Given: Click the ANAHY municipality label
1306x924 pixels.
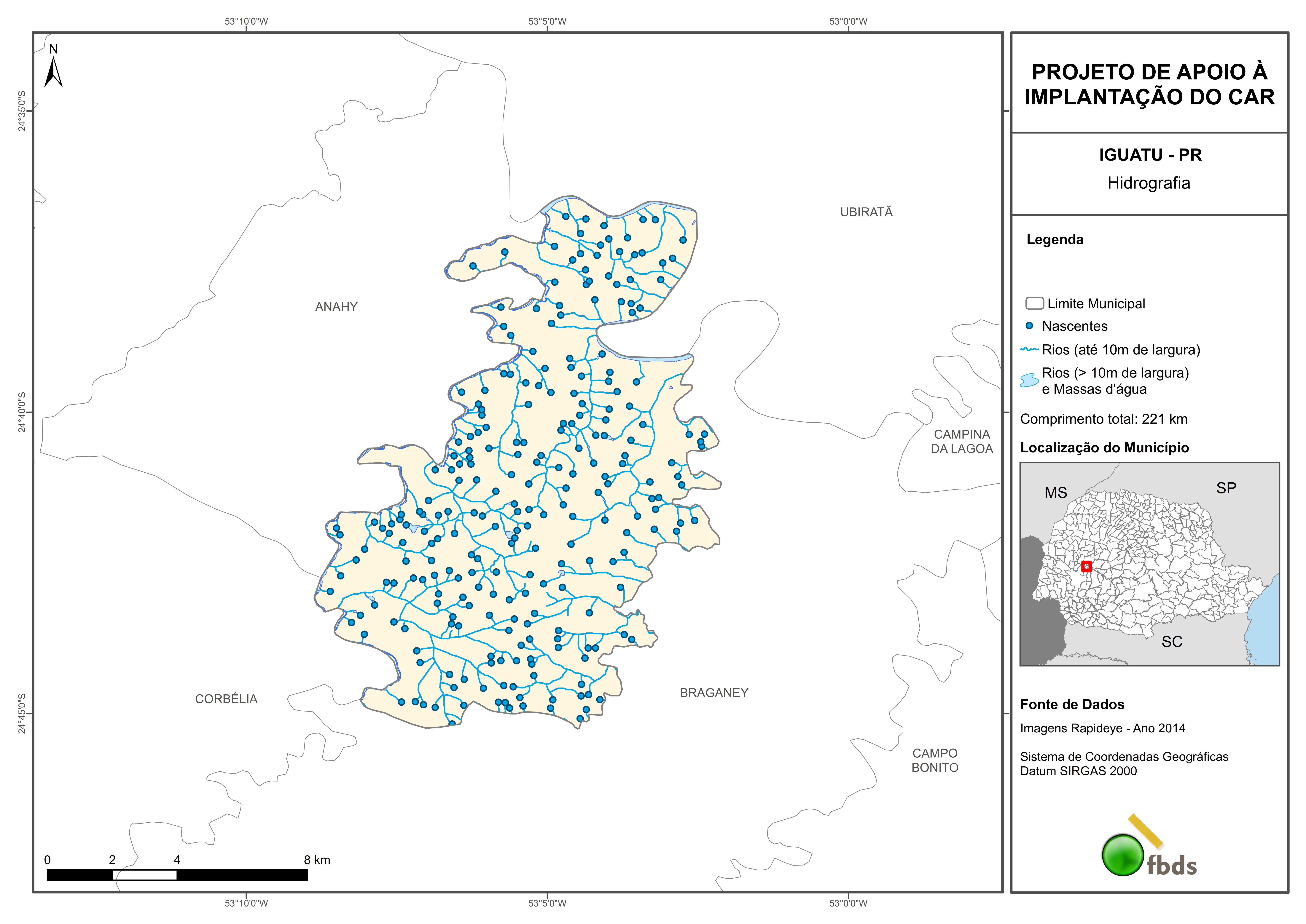Looking at the screenshot, I should tap(336, 307).
